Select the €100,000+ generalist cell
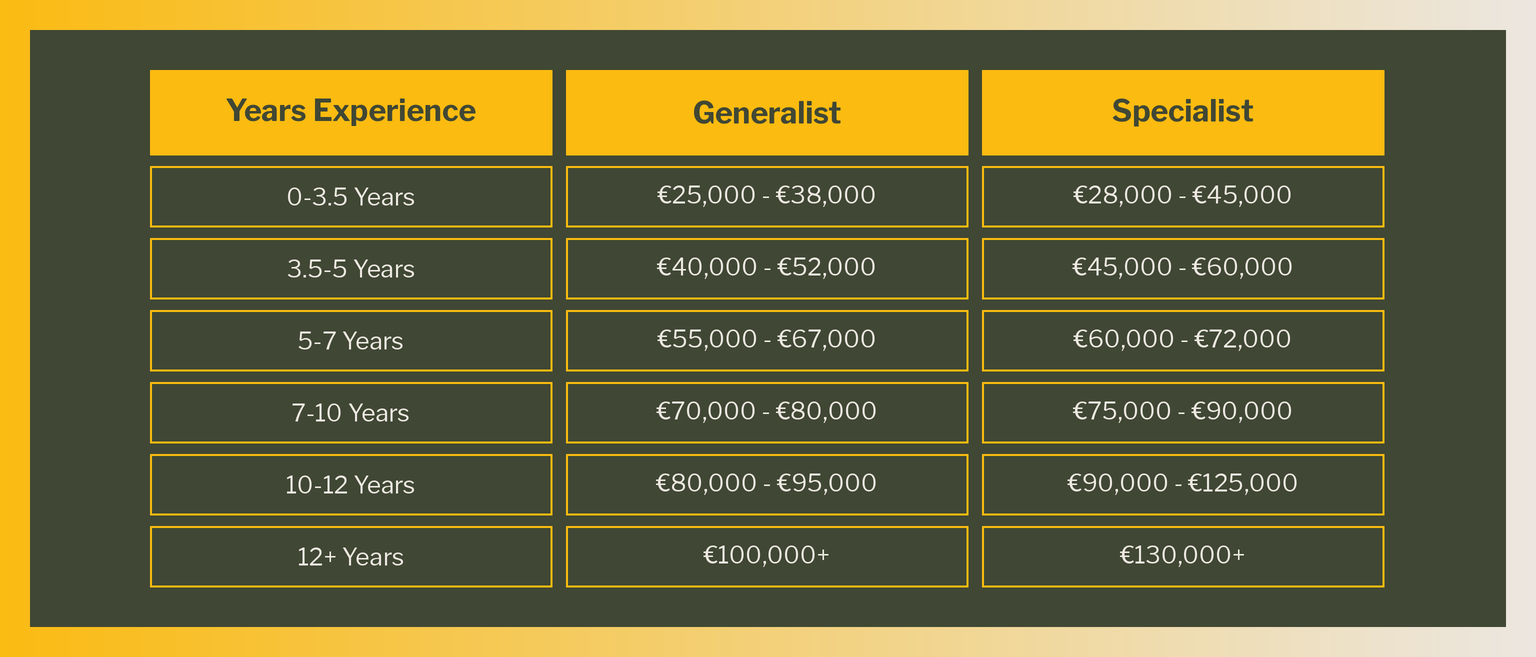 click(x=767, y=557)
